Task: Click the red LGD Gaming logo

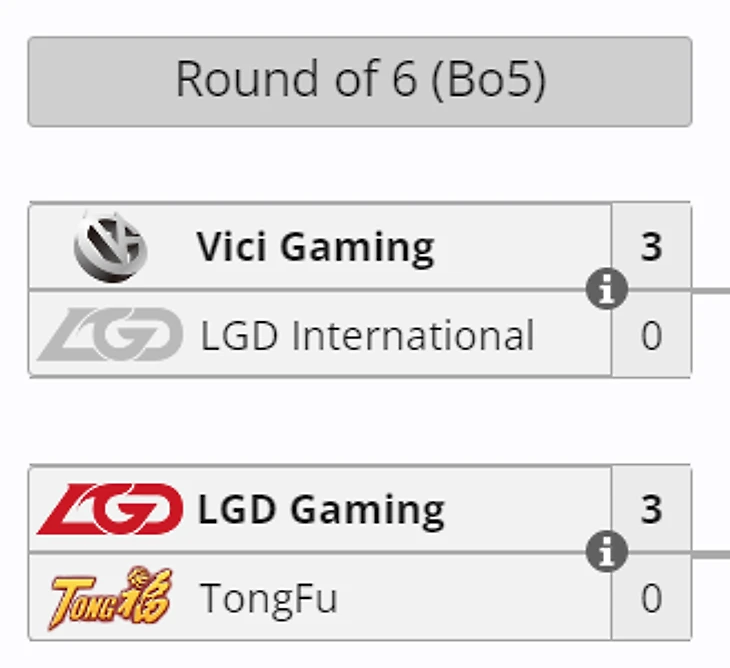Action: (110, 510)
